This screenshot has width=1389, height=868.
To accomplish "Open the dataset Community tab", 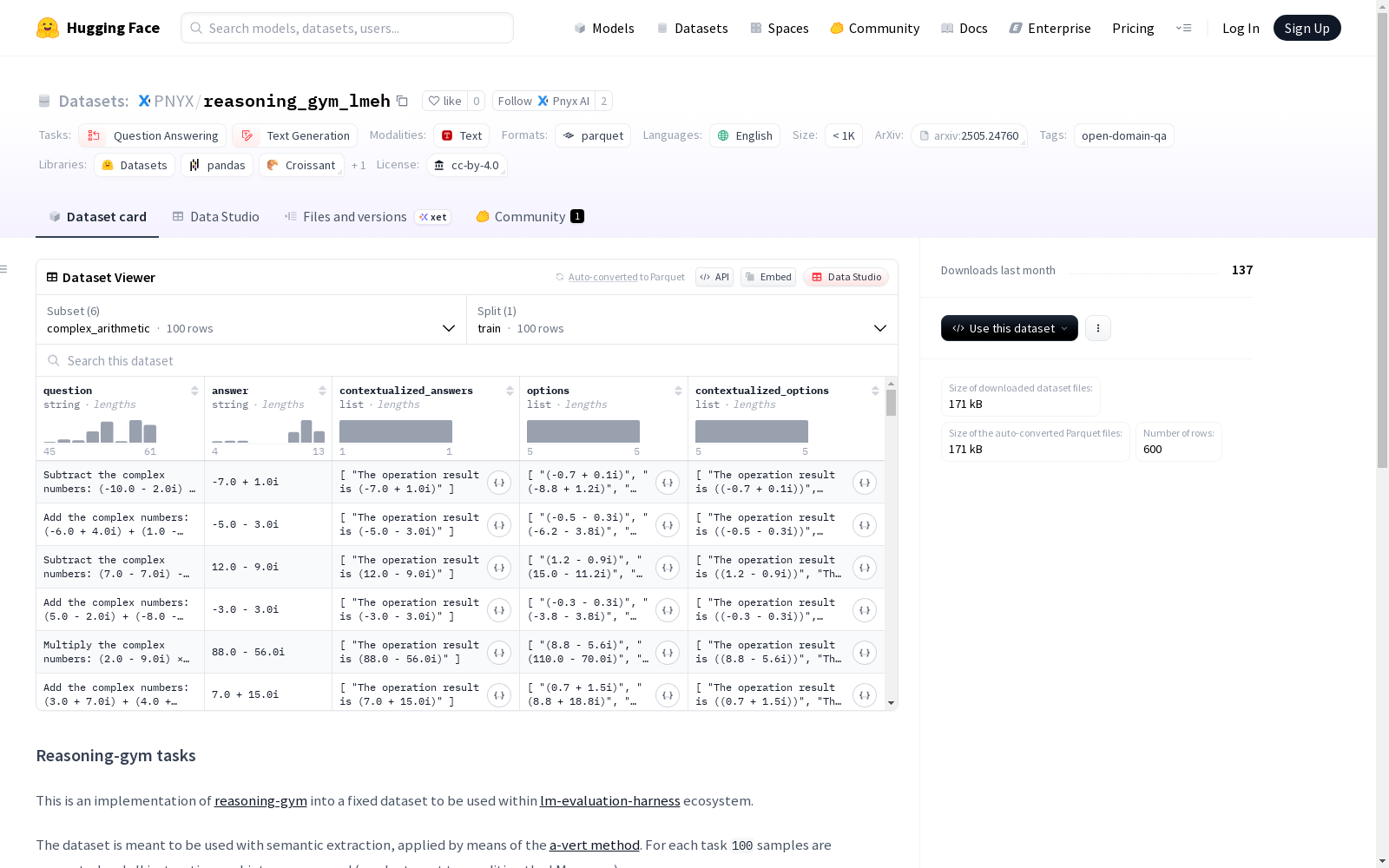I will point(530,217).
